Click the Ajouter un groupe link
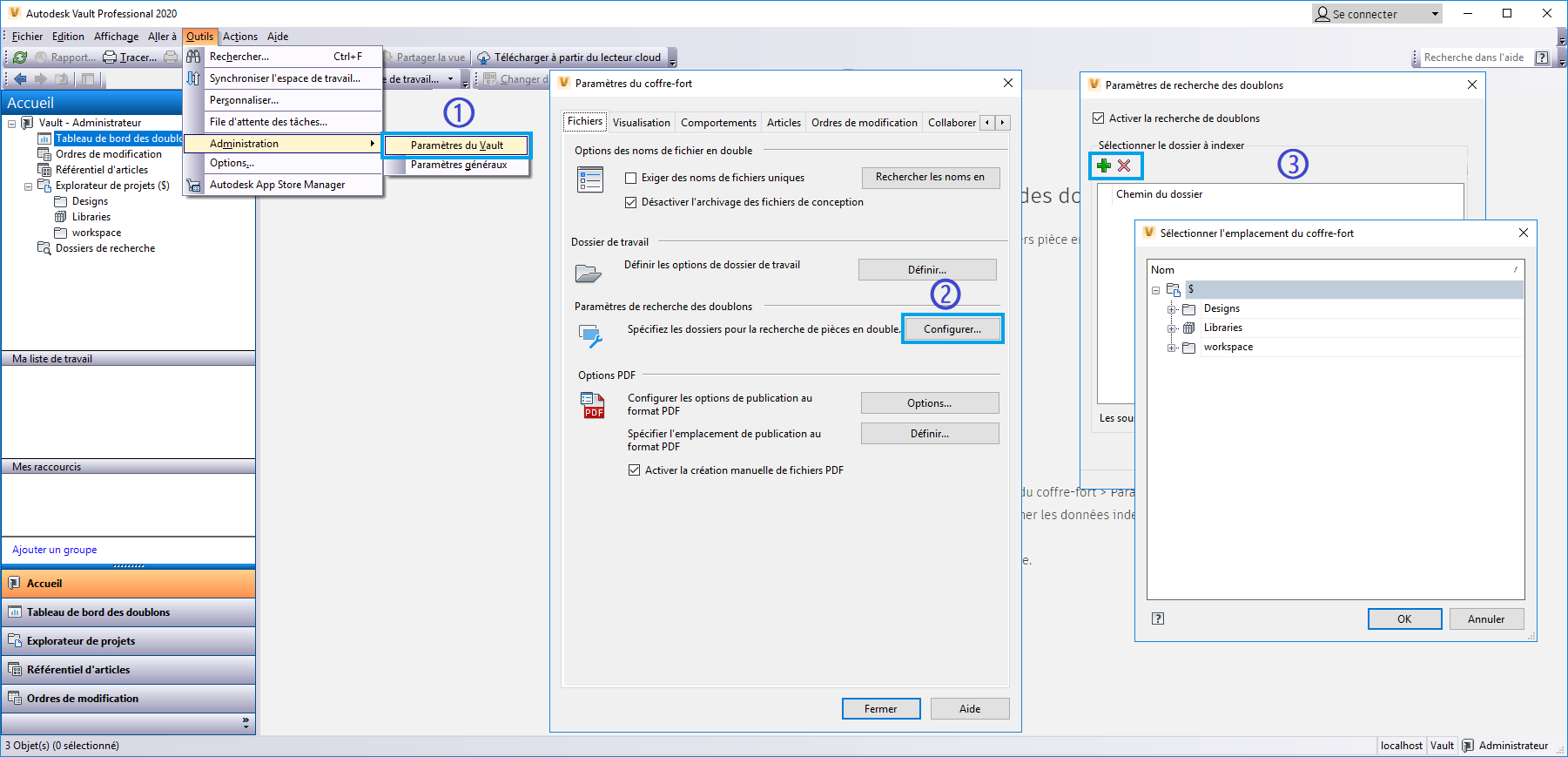 click(55, 550)
